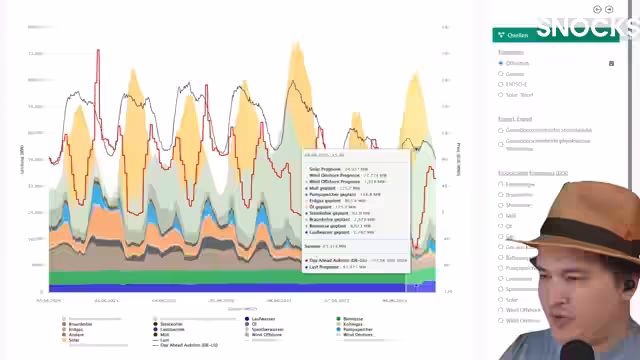Toggle Erdgas series in the chart legend
Image resolution: width=640 pixels, height=360 pixels.
pos(73,329)
